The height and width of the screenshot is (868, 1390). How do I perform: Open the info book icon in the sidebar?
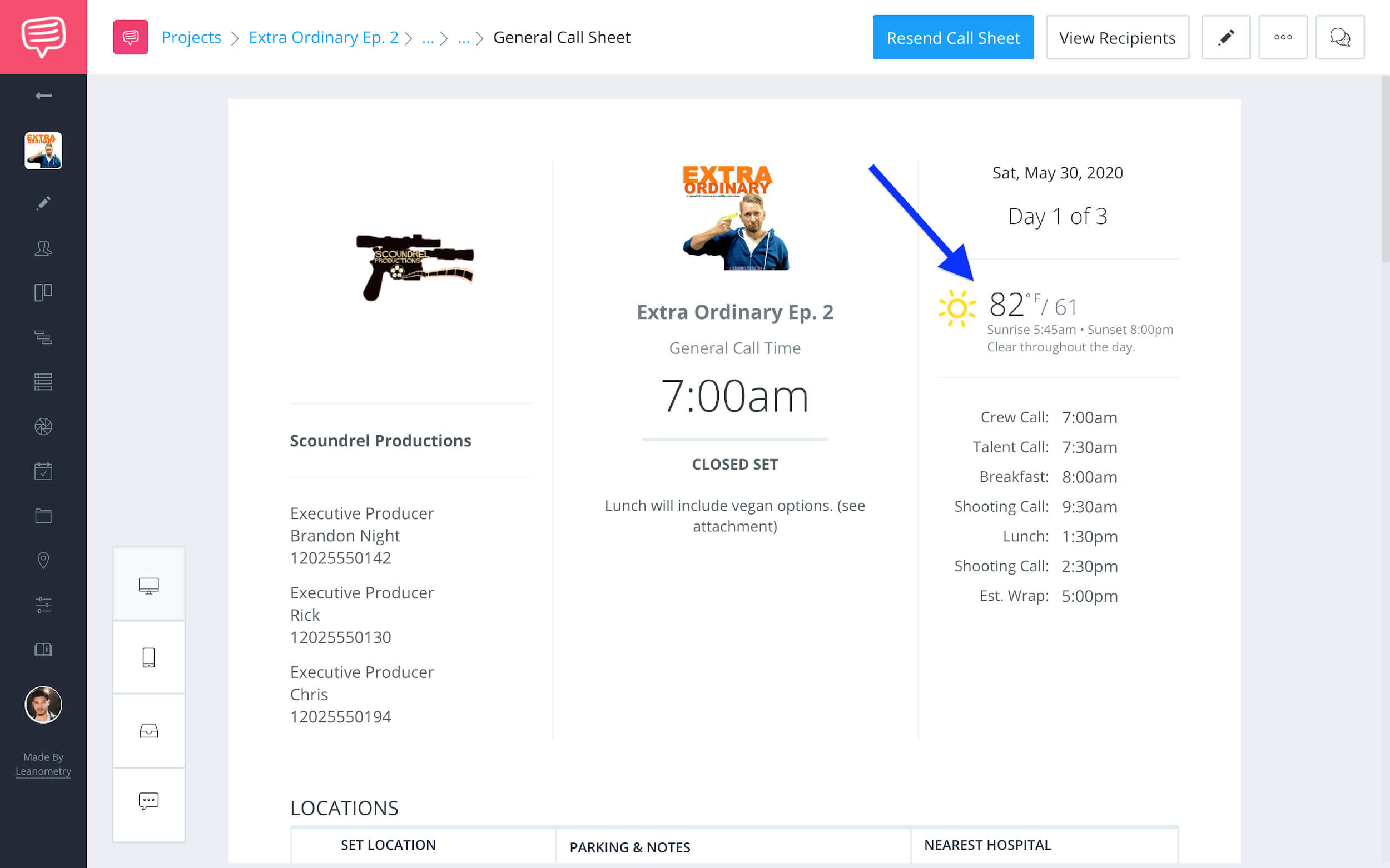[x=44, y=649]
